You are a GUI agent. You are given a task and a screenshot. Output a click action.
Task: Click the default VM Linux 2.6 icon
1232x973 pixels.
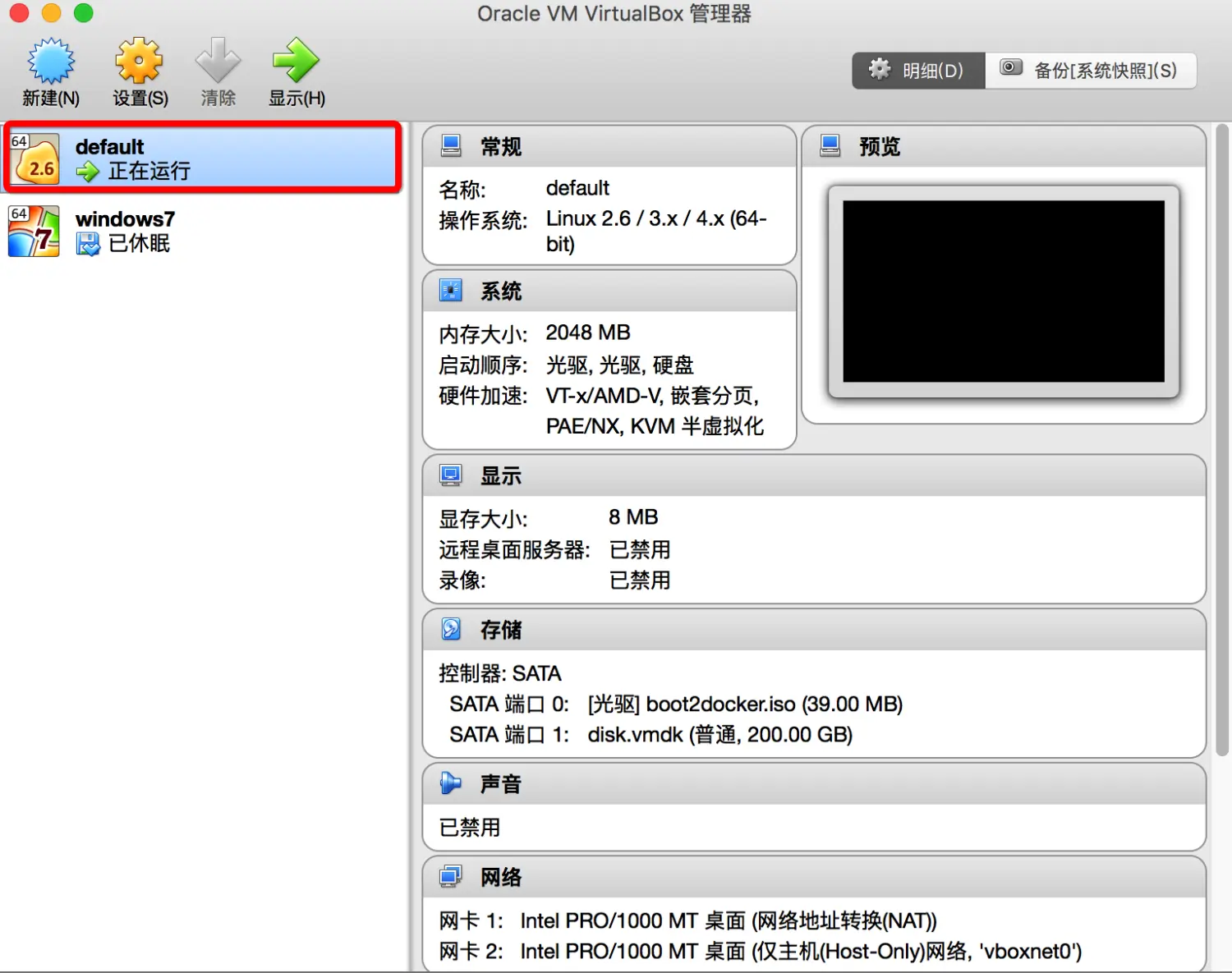pos(34,158)
